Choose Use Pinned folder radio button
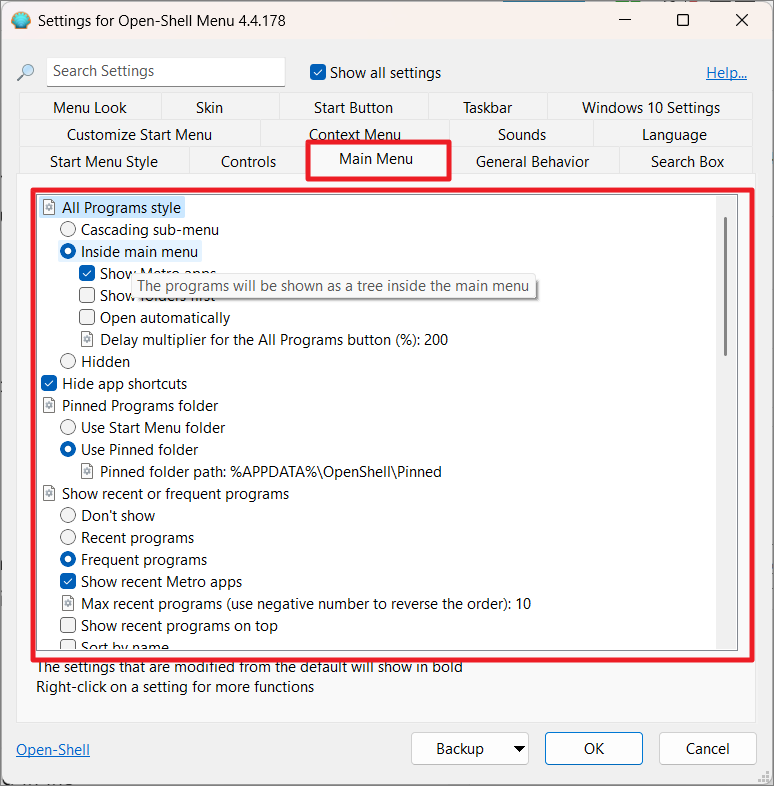This screenshot has height=786, width=774. 68,449
